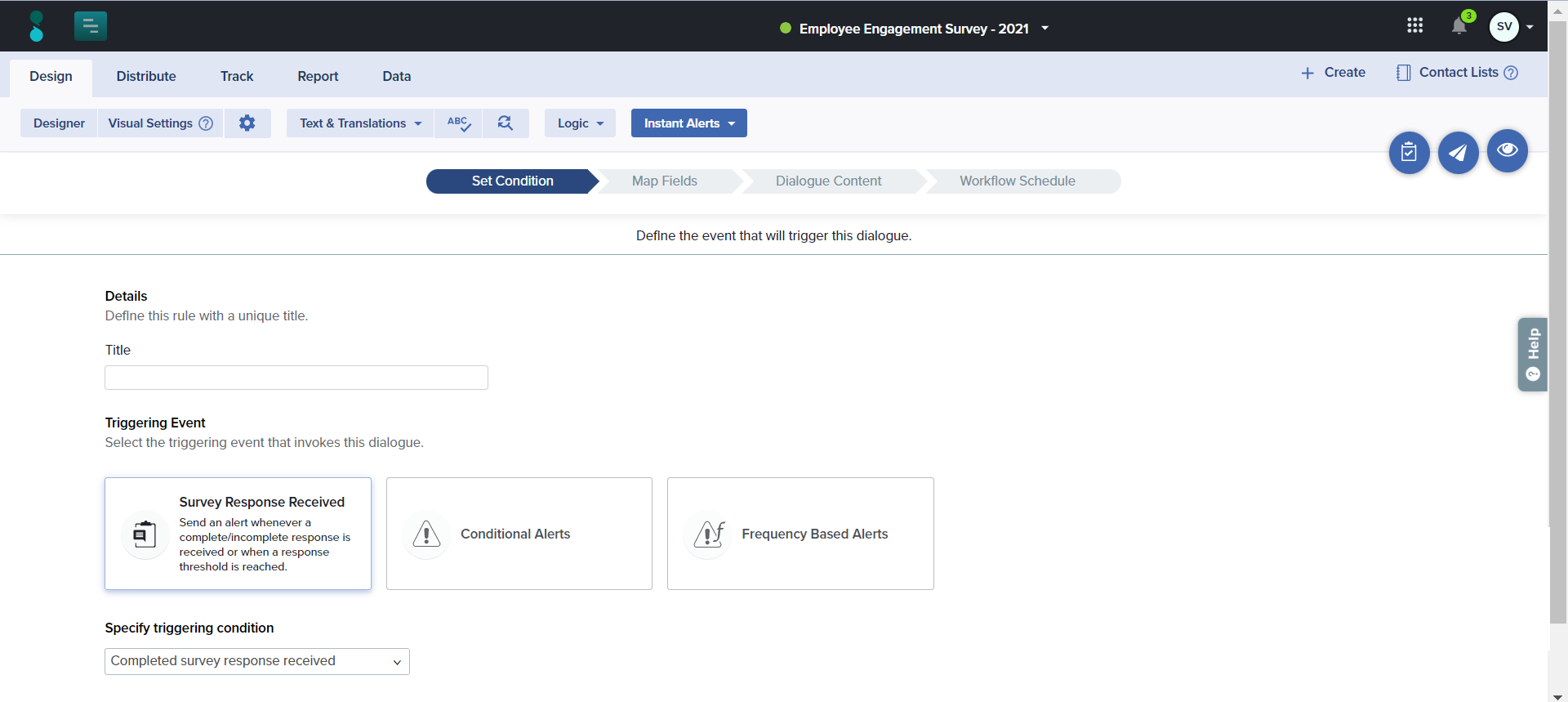Image resolution: width=1568 pixels, height=702 pixels.
Task: Click the find and replace icon
Action: coord(506,123)
